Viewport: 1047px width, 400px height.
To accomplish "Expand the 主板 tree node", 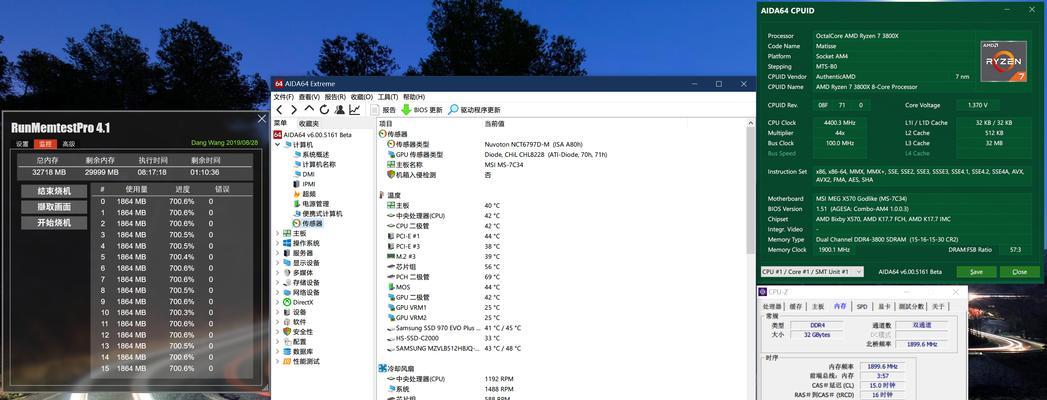I will pyautogui.click(x=278, y=233).
